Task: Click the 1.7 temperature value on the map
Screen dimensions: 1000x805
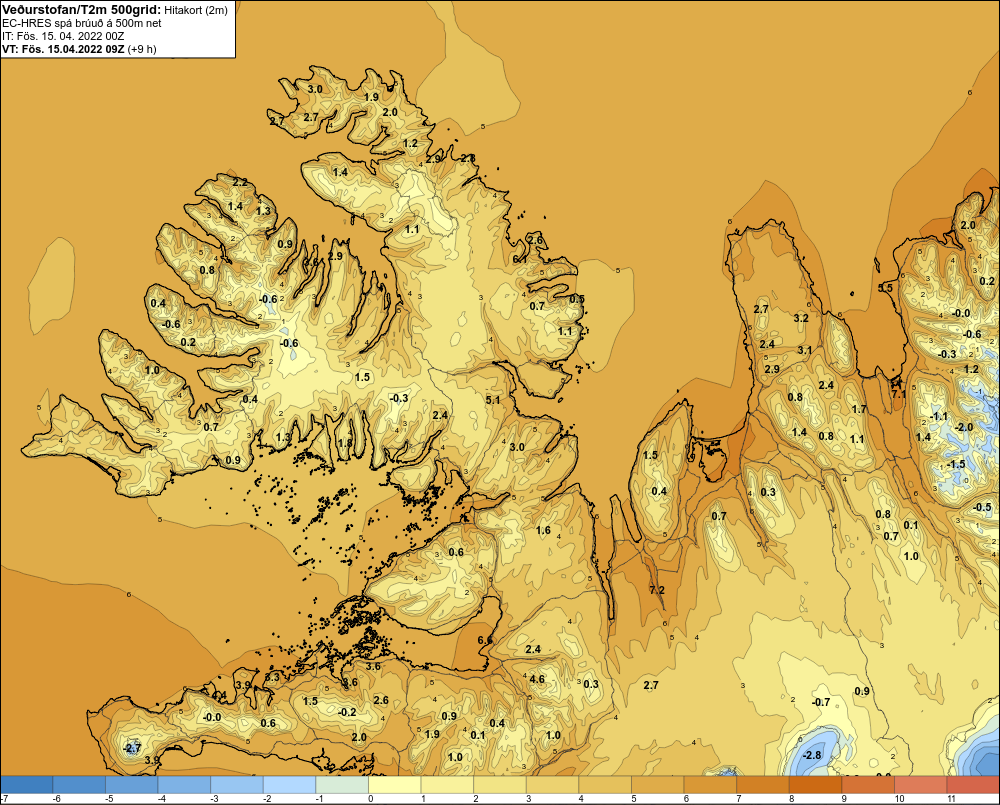Action: tap(859, 409)
